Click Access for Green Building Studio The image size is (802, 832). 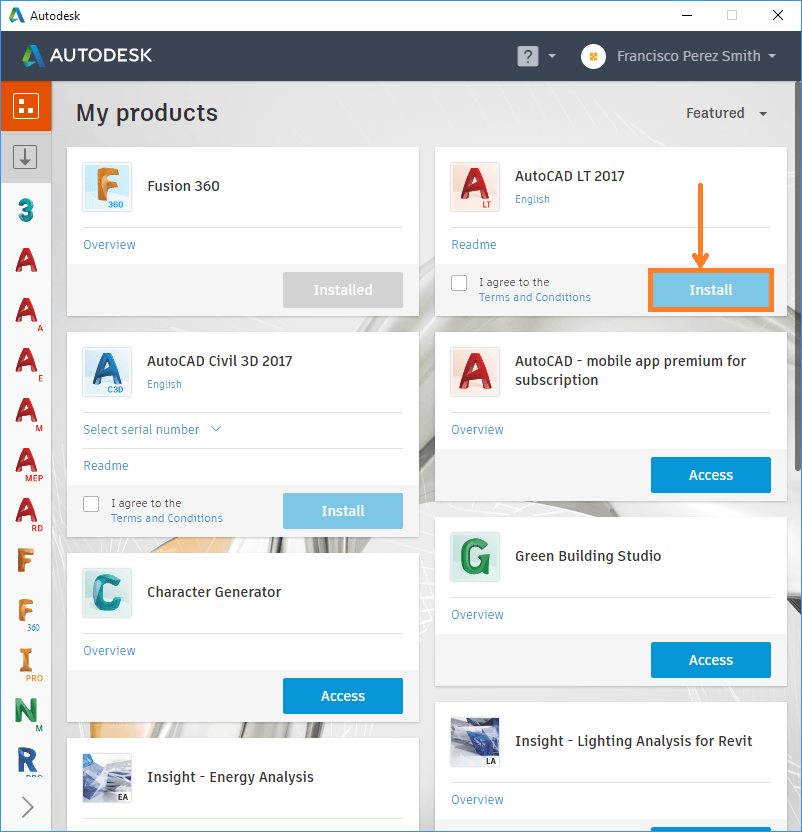coord(710,660)
